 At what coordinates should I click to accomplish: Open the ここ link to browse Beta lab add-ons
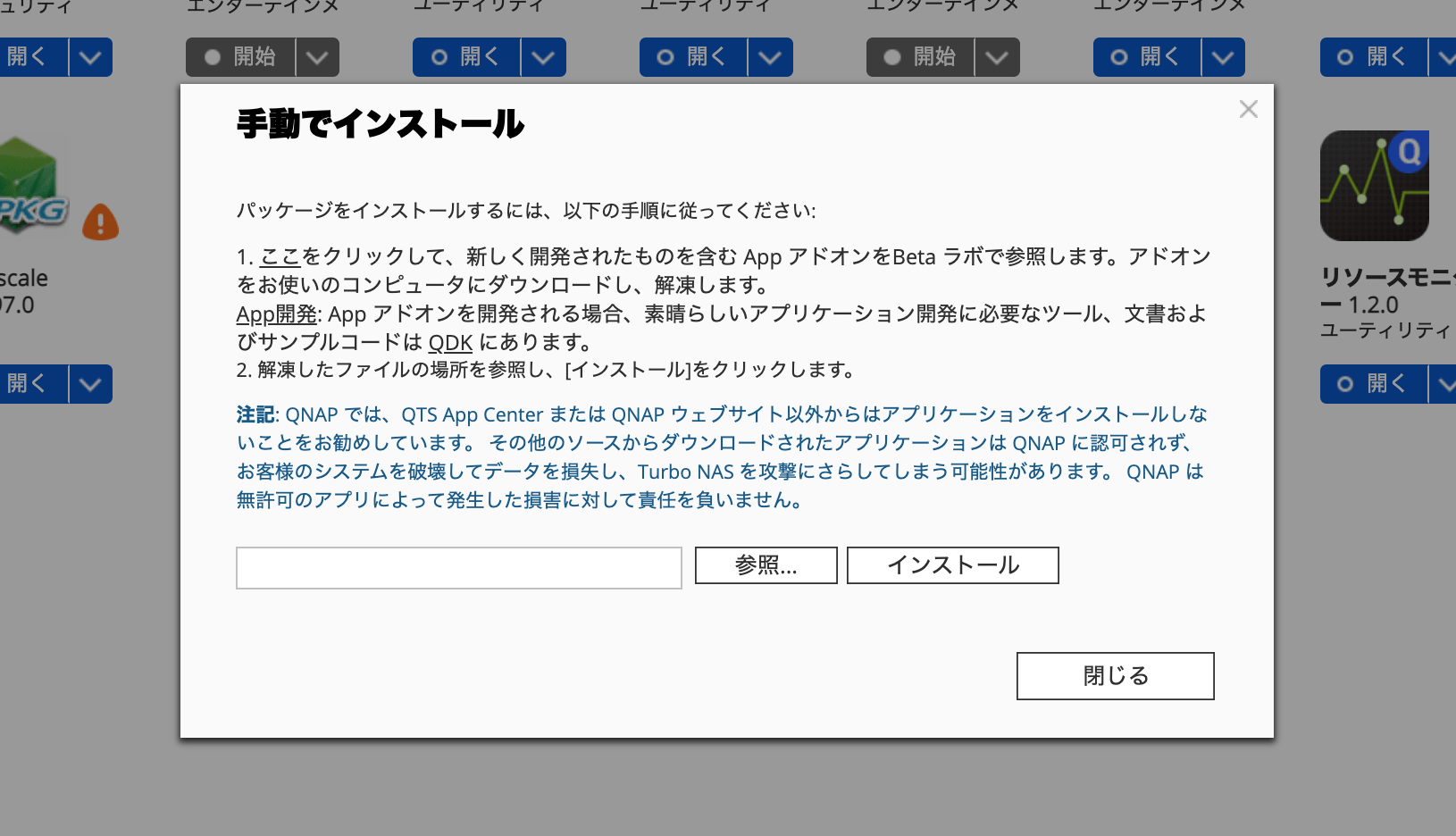[280, 256]
